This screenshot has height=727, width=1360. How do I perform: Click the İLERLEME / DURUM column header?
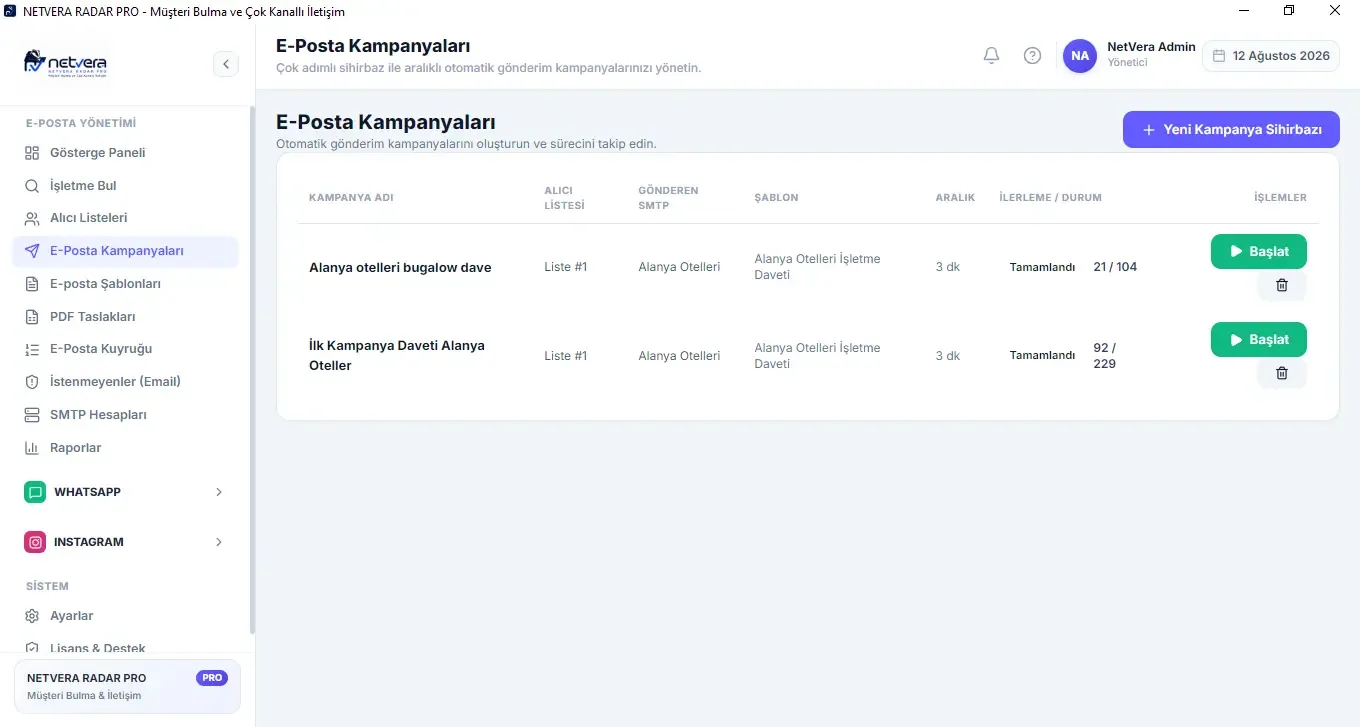tap(1050, 198)
